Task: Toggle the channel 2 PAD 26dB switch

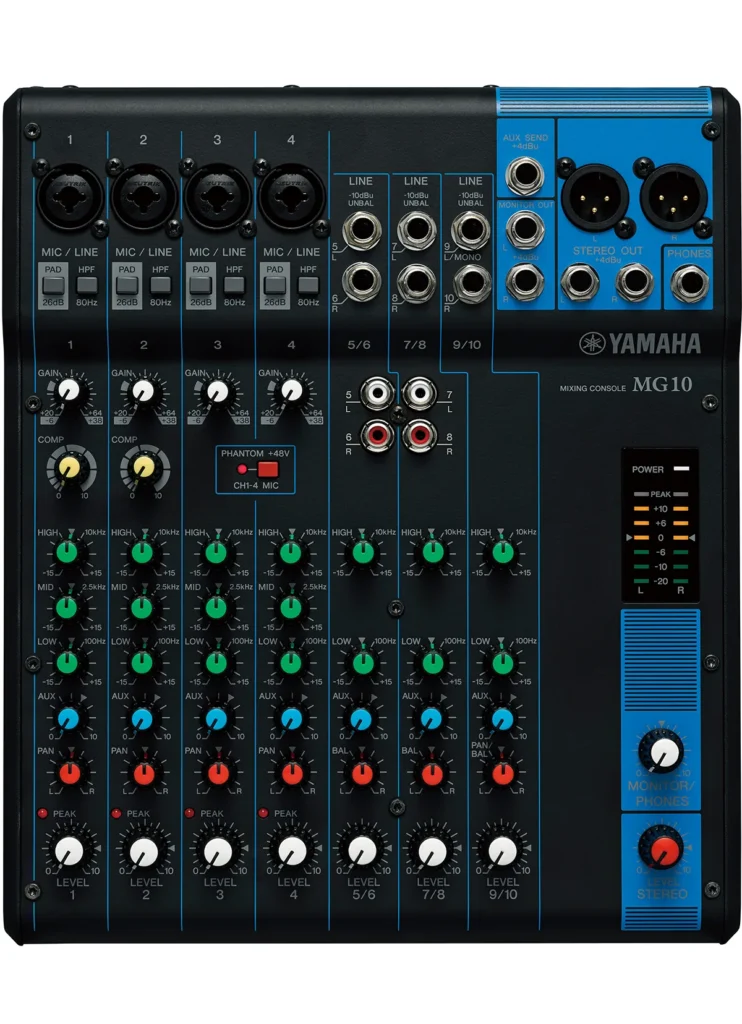Action: (127, 285)
